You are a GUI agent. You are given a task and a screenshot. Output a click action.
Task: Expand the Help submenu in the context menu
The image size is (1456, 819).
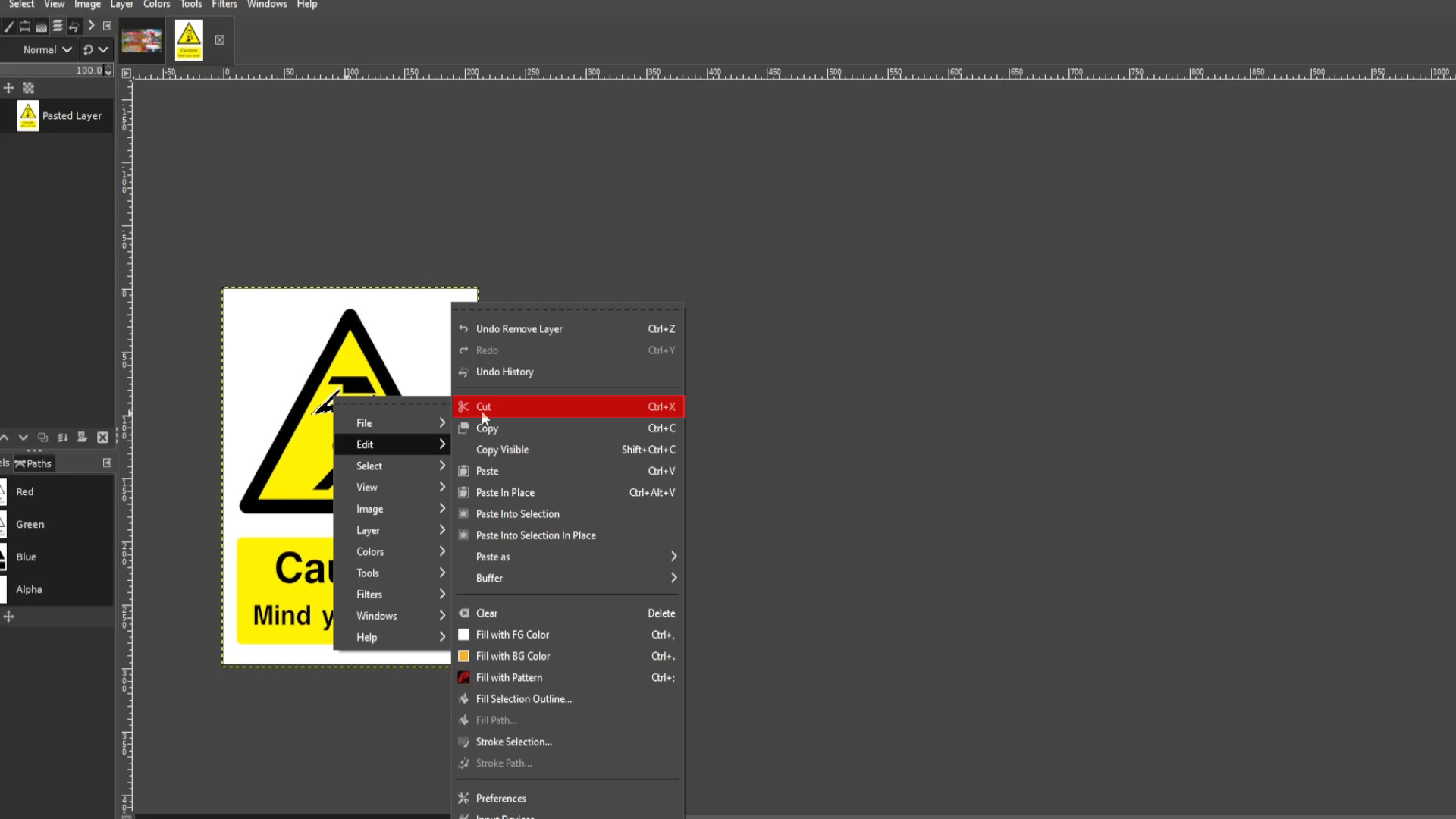coord(392,637)
